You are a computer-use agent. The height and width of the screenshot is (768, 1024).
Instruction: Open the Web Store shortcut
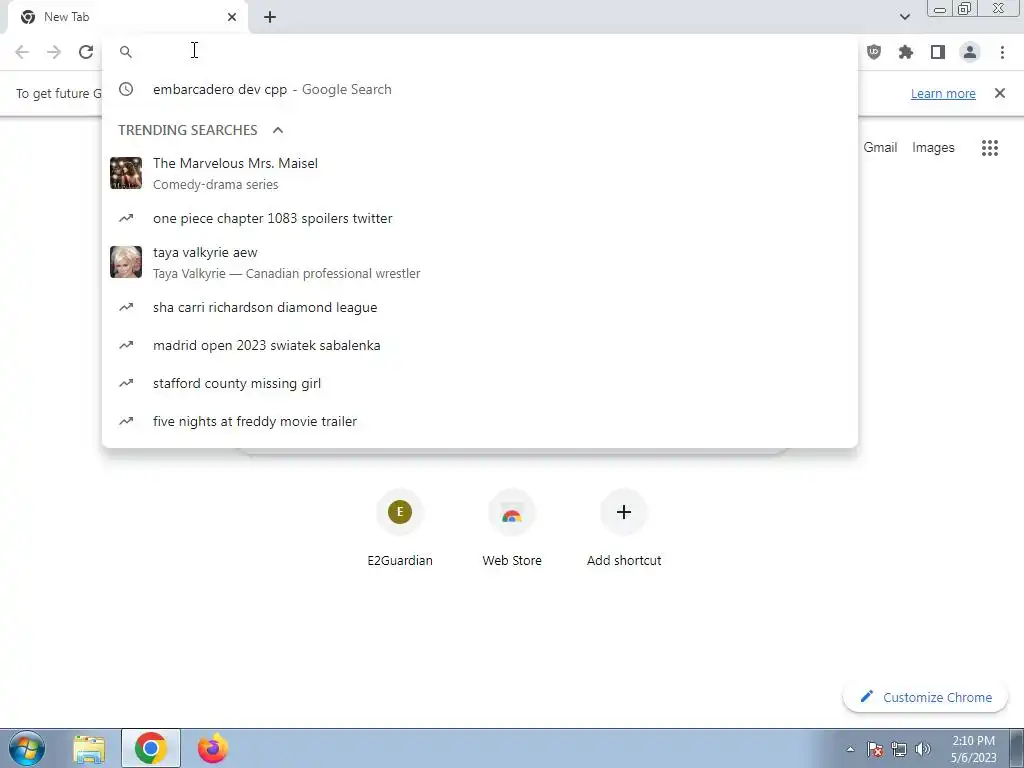coord(512,528)
